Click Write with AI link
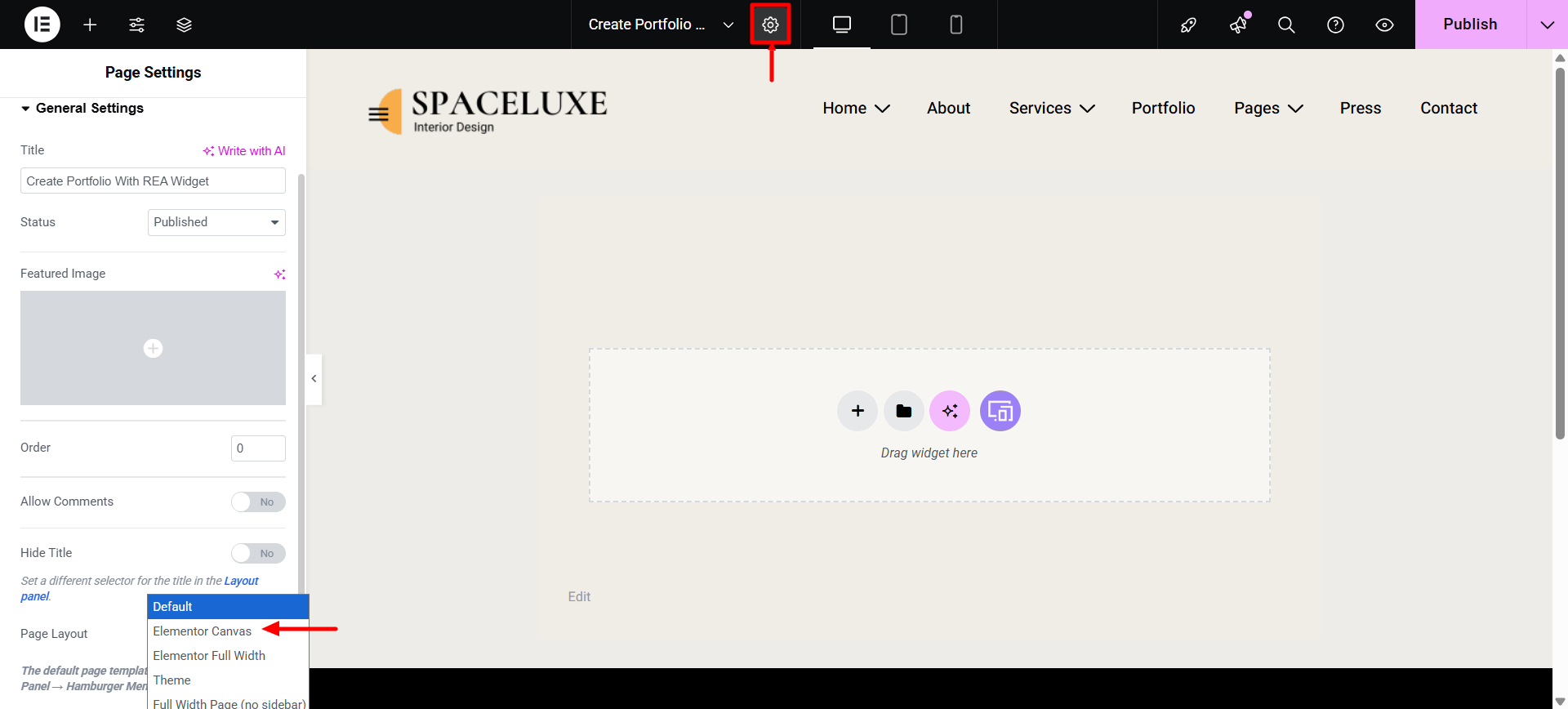 tap(244, 151)
